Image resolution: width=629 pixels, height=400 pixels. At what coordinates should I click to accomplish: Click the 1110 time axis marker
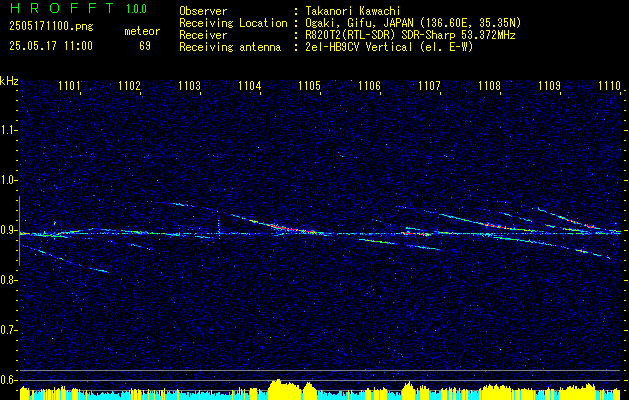[x=609, y=85]
